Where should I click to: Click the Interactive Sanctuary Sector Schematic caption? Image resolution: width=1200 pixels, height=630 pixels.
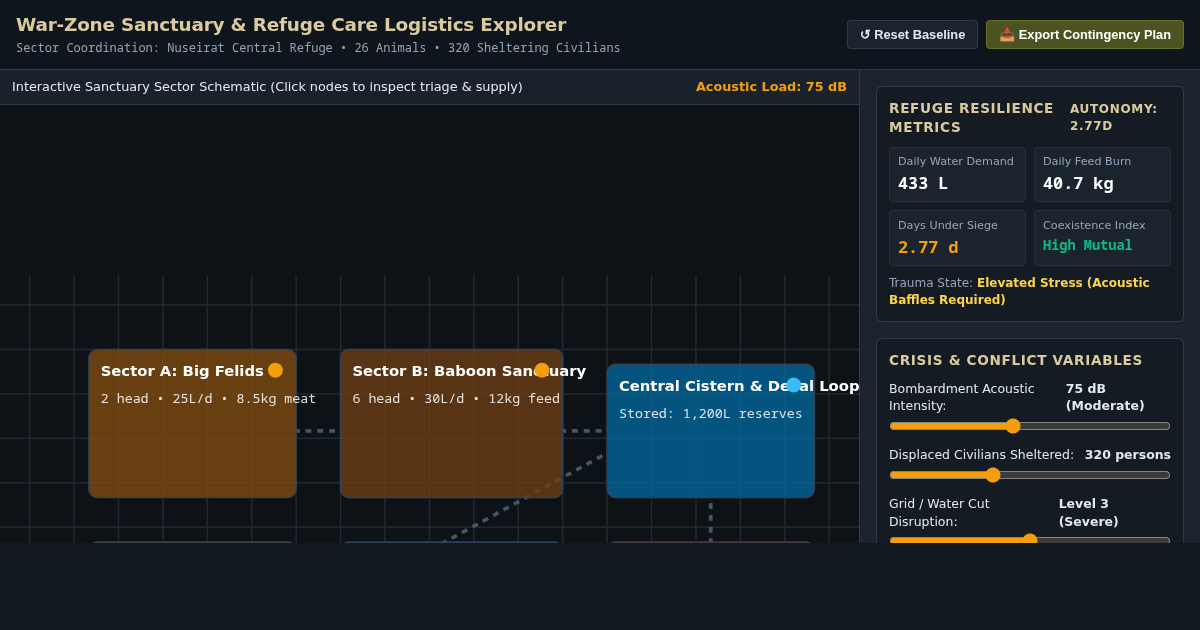point(267,87)
